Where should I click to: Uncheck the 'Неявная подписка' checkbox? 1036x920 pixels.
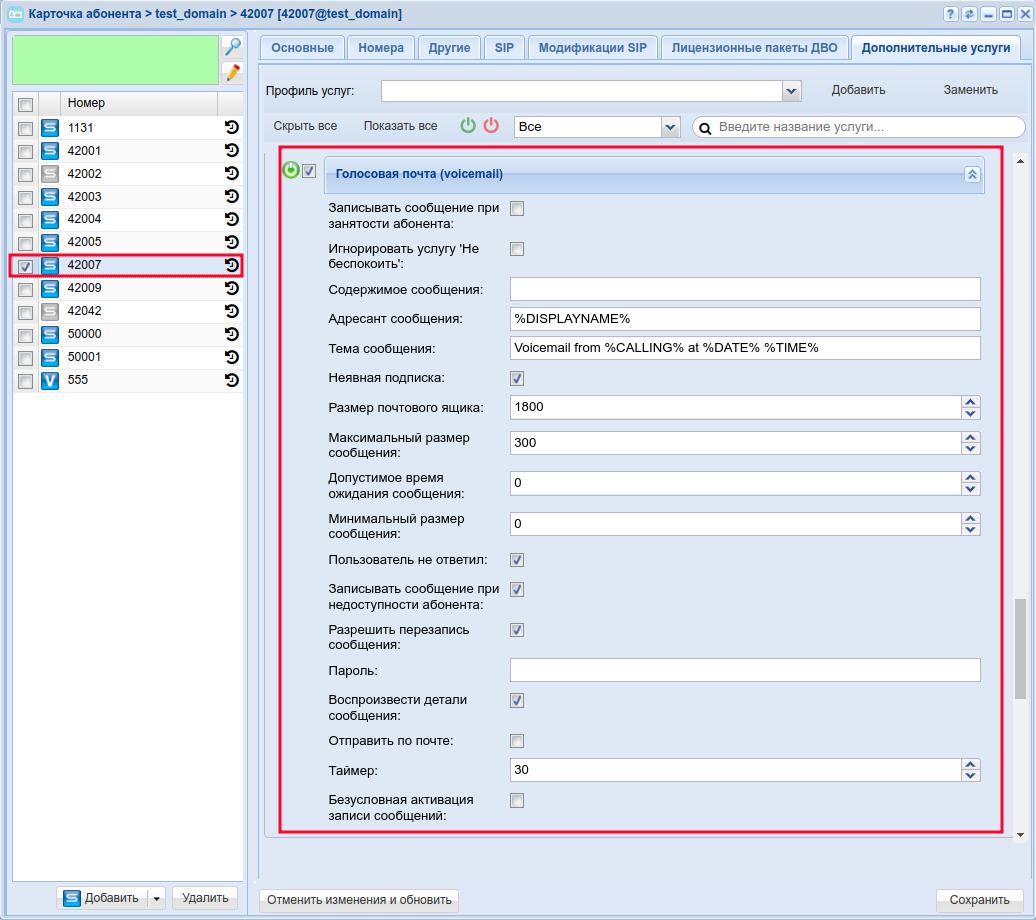tap(517, 378)
